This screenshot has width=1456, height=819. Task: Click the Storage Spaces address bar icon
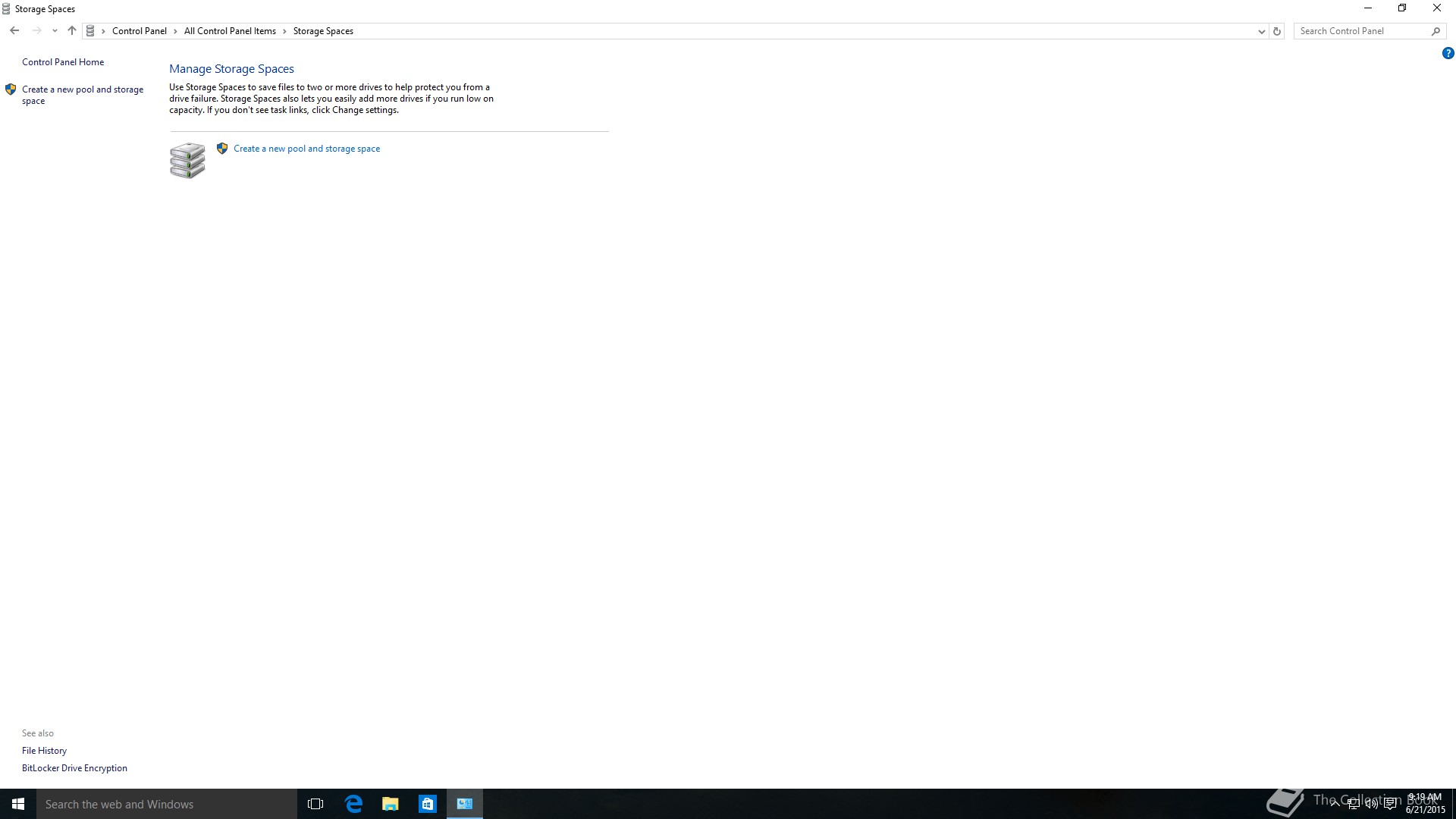[90, 31]
